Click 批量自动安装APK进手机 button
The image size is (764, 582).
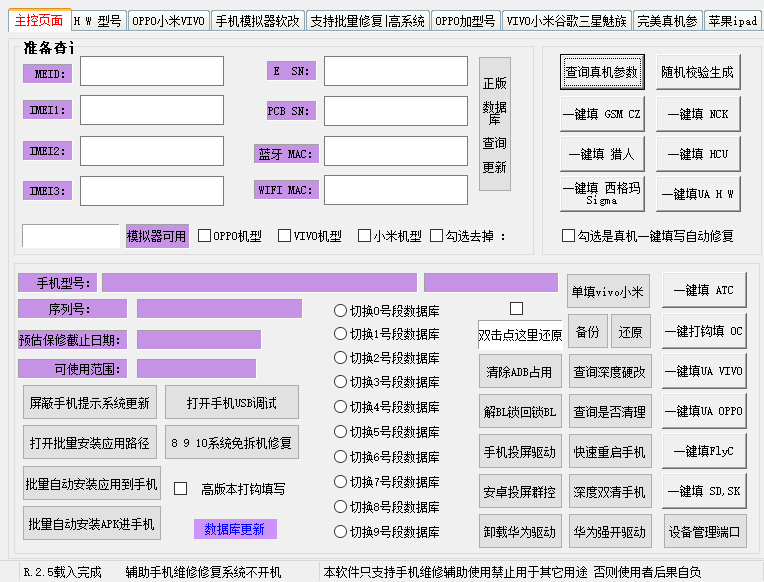coord(92,524)
